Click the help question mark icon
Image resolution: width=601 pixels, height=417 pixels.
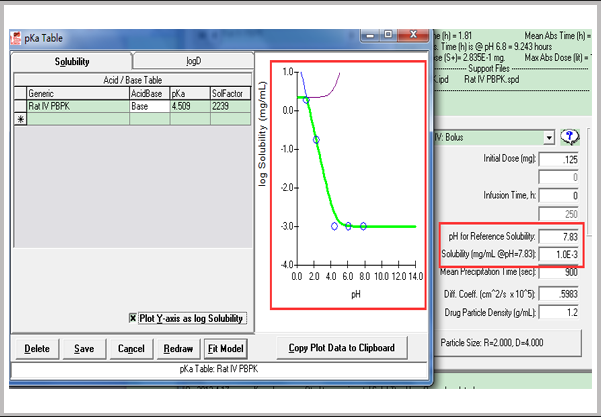[x=572, y=137]
